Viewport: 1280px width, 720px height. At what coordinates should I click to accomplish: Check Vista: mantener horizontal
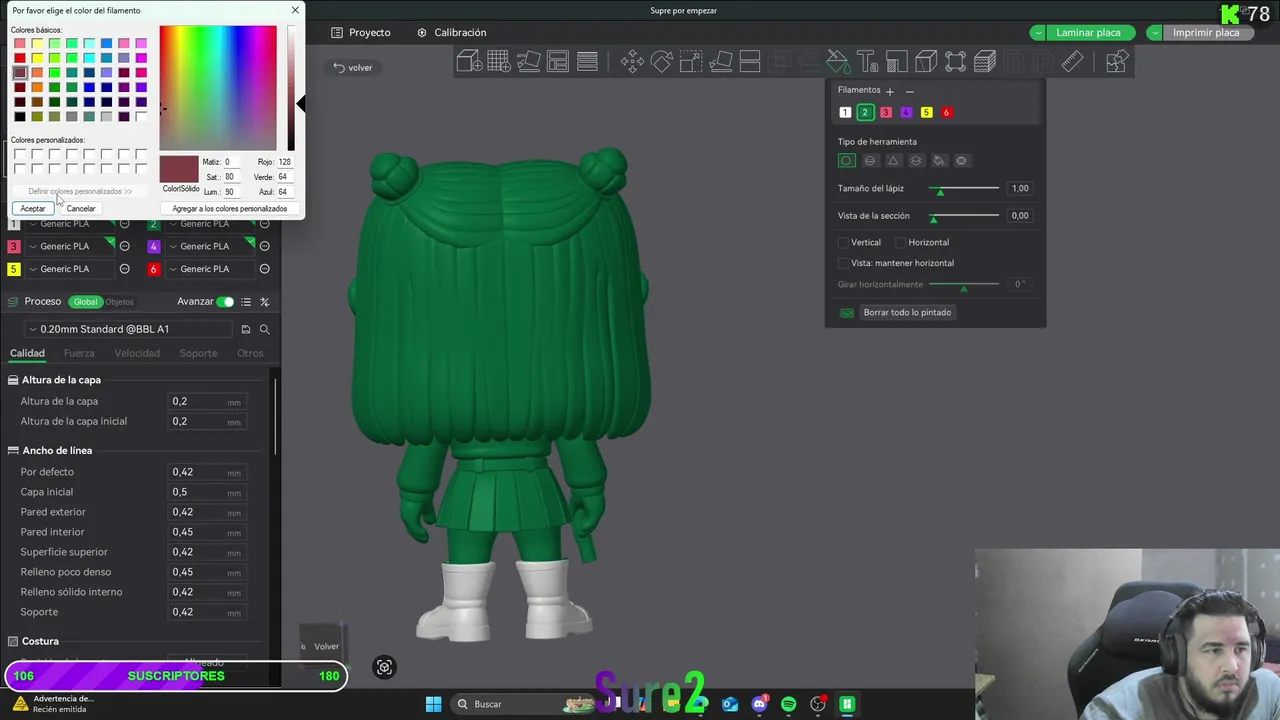[844, 263]
